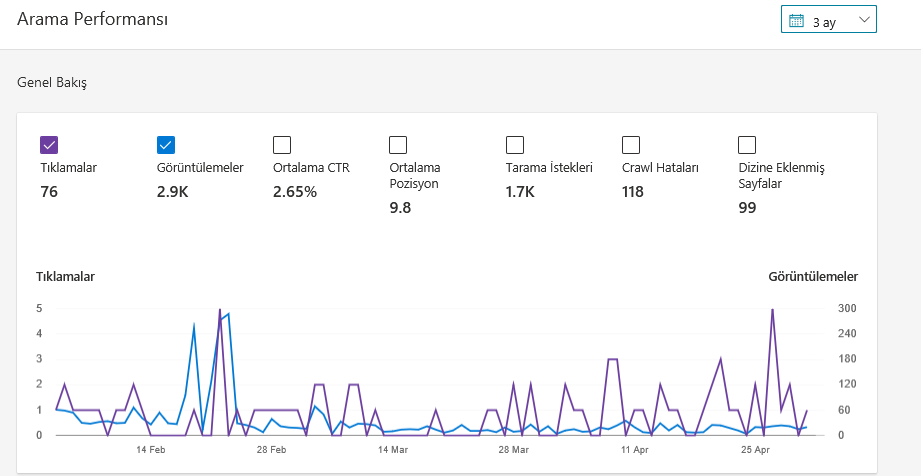
Task: Uncheck the blue Görüntülemeler checkbox
Action: point(166,145)
